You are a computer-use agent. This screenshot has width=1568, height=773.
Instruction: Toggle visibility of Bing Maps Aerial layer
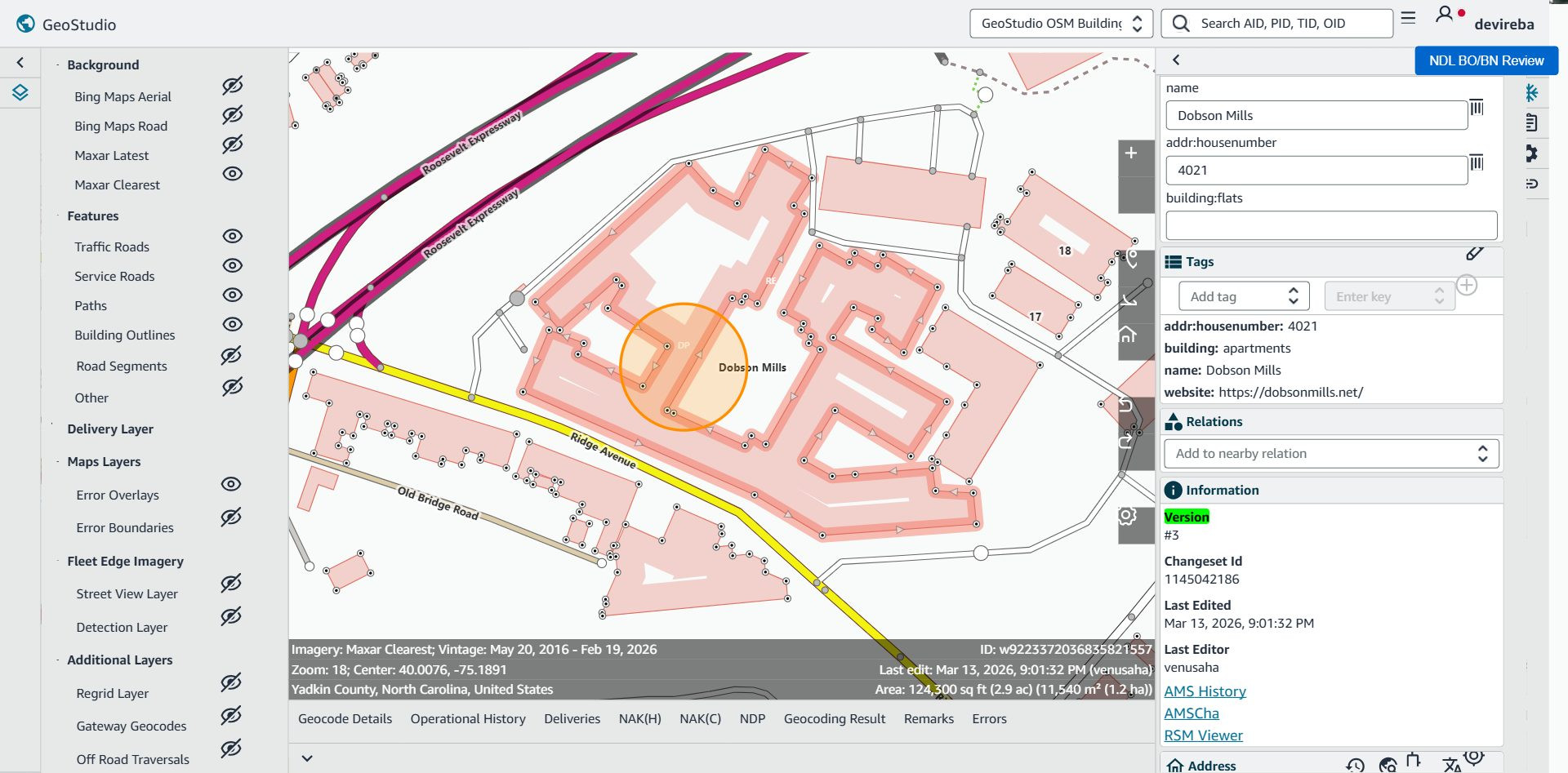click(233, 86)
